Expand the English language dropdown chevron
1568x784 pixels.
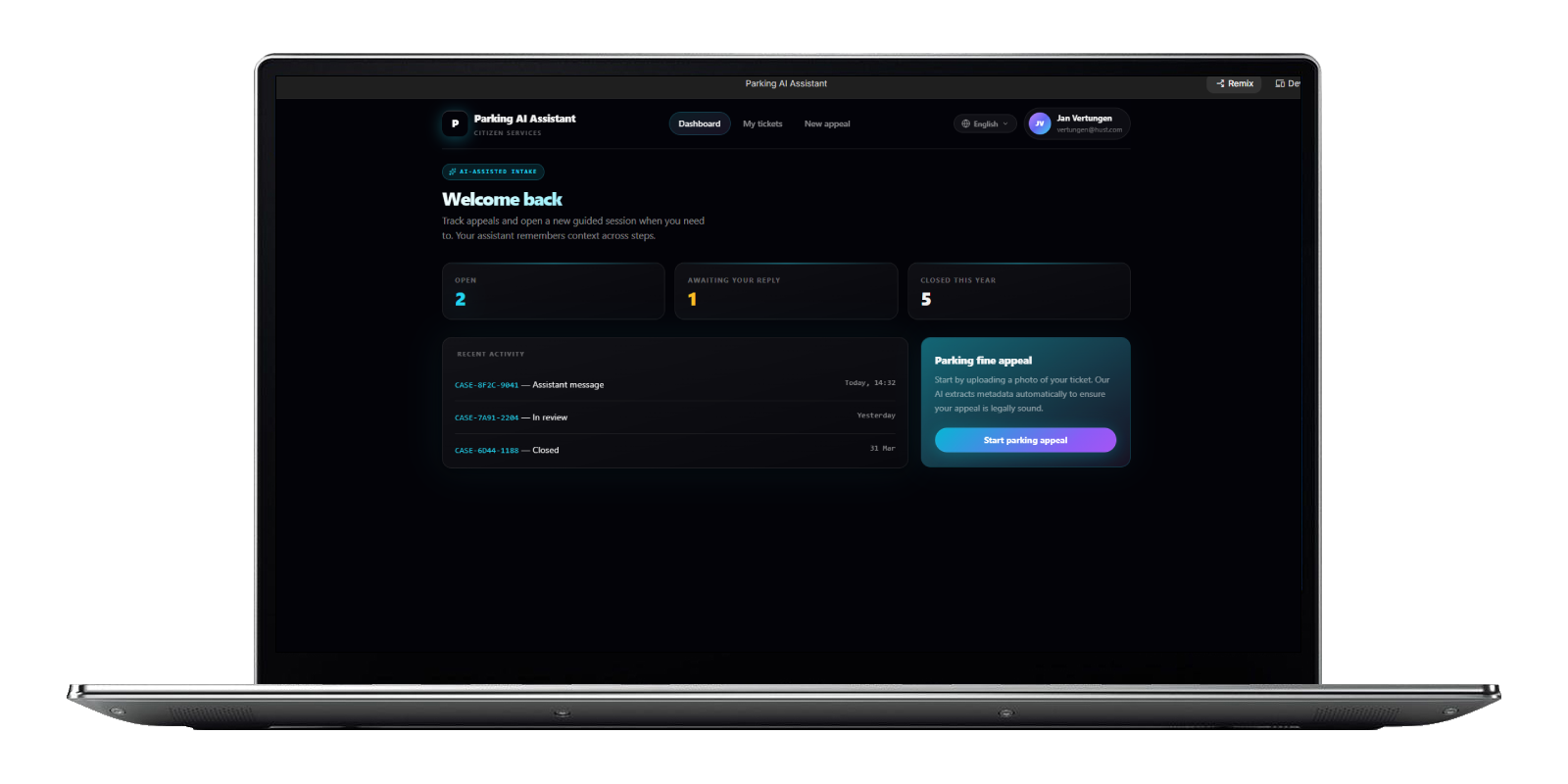point(1005,124)
